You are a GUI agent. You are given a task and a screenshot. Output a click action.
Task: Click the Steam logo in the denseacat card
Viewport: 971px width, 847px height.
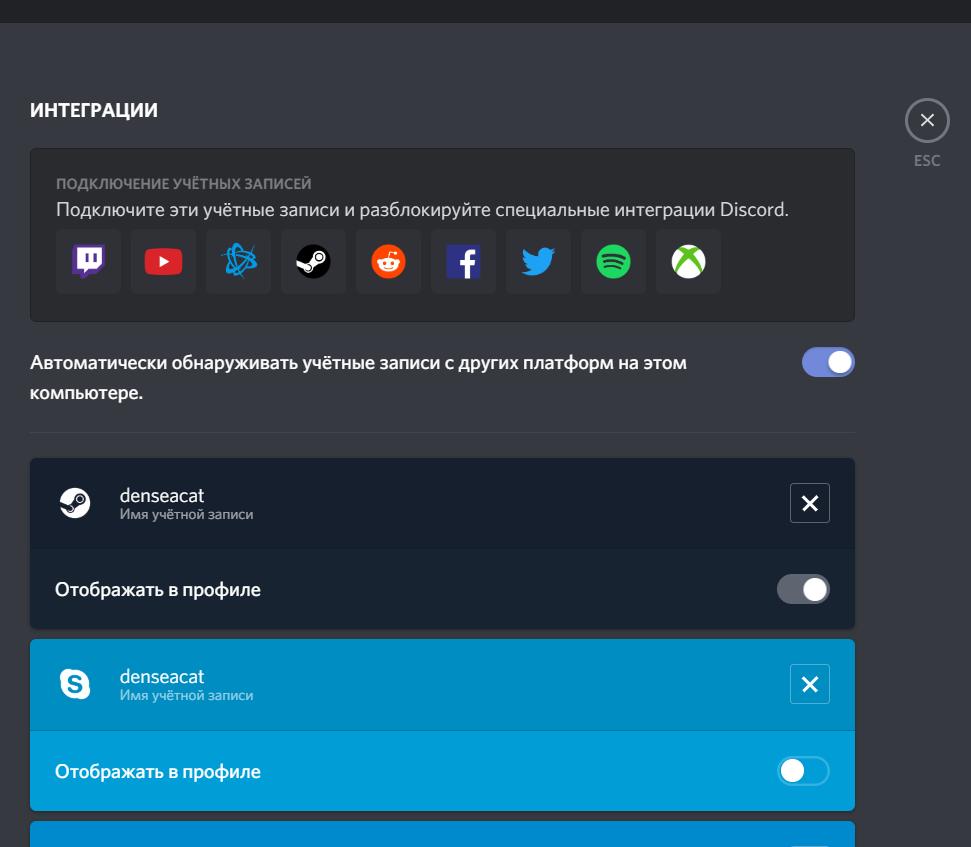click(x=75, y=503)
